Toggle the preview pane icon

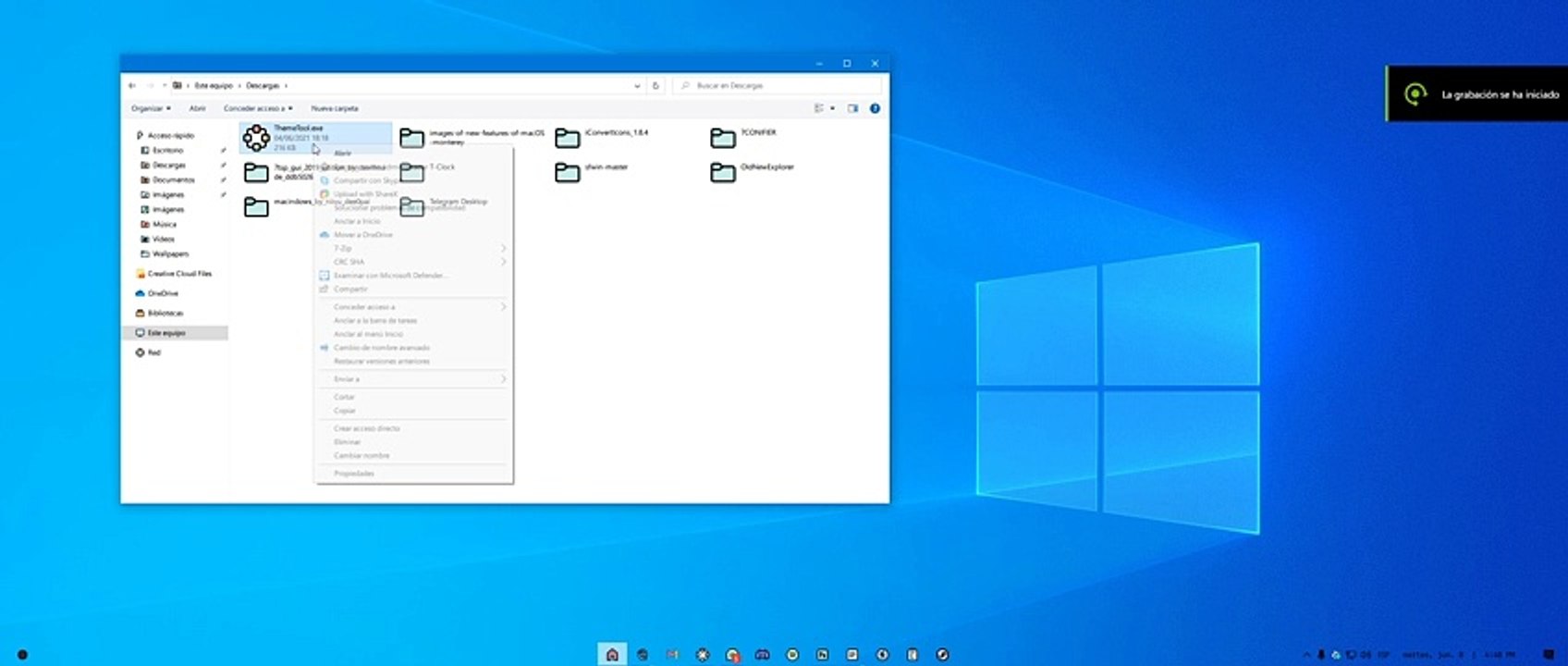tap(852, 108)
